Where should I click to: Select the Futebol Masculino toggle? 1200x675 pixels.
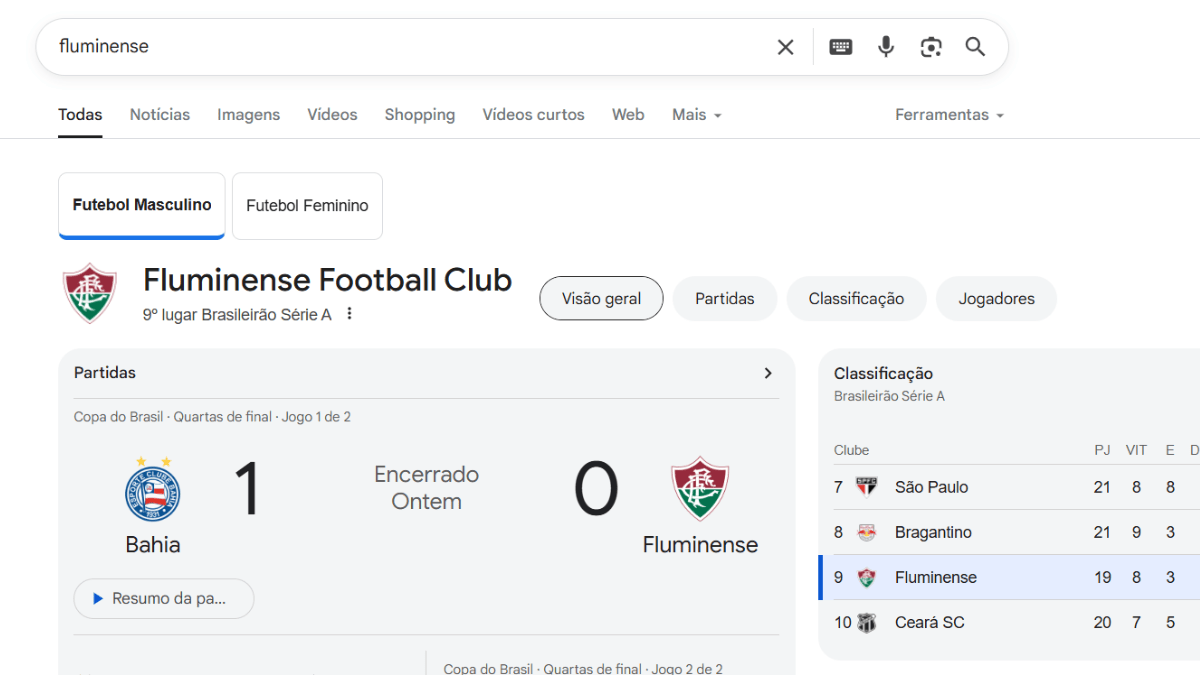coord(142,205)
